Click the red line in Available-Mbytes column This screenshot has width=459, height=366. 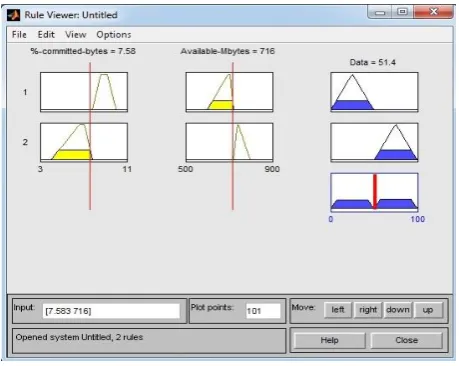(233, 136)
